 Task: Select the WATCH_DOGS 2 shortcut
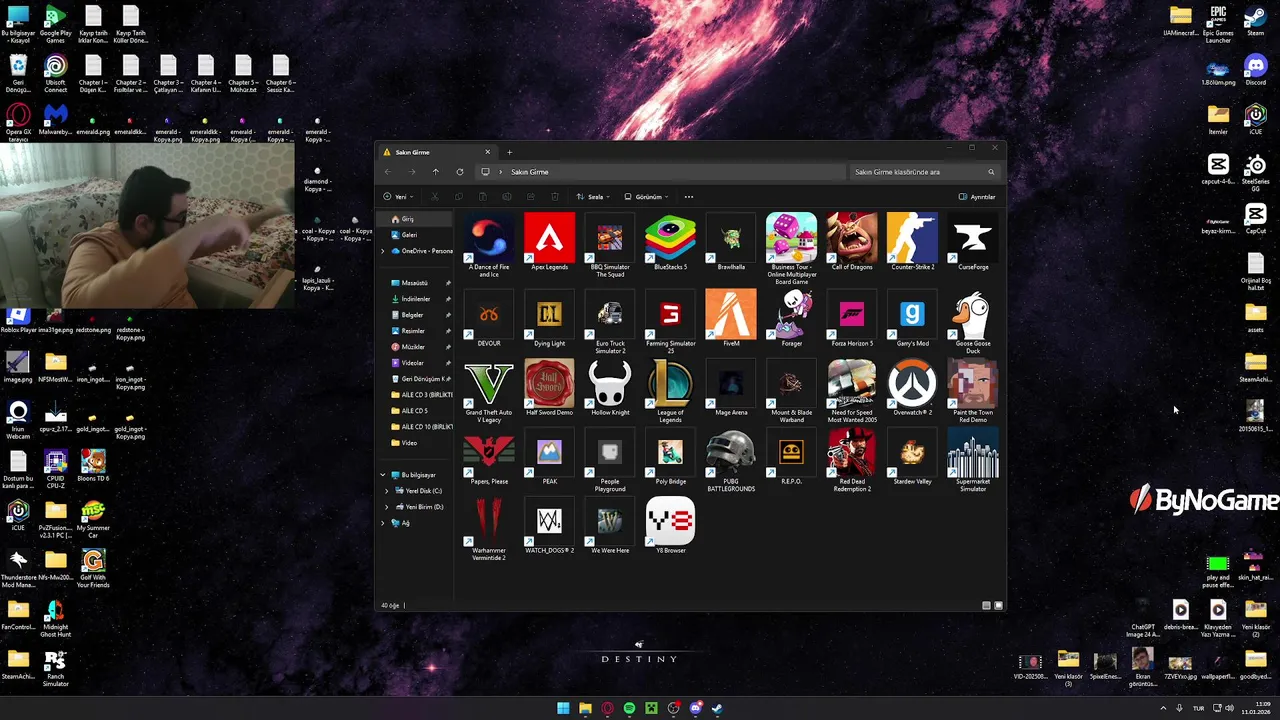tap(549, 525)
